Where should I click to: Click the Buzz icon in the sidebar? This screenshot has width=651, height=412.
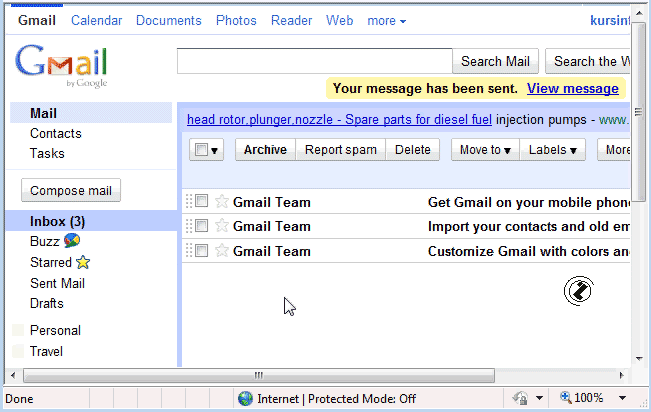coord(72,240)
